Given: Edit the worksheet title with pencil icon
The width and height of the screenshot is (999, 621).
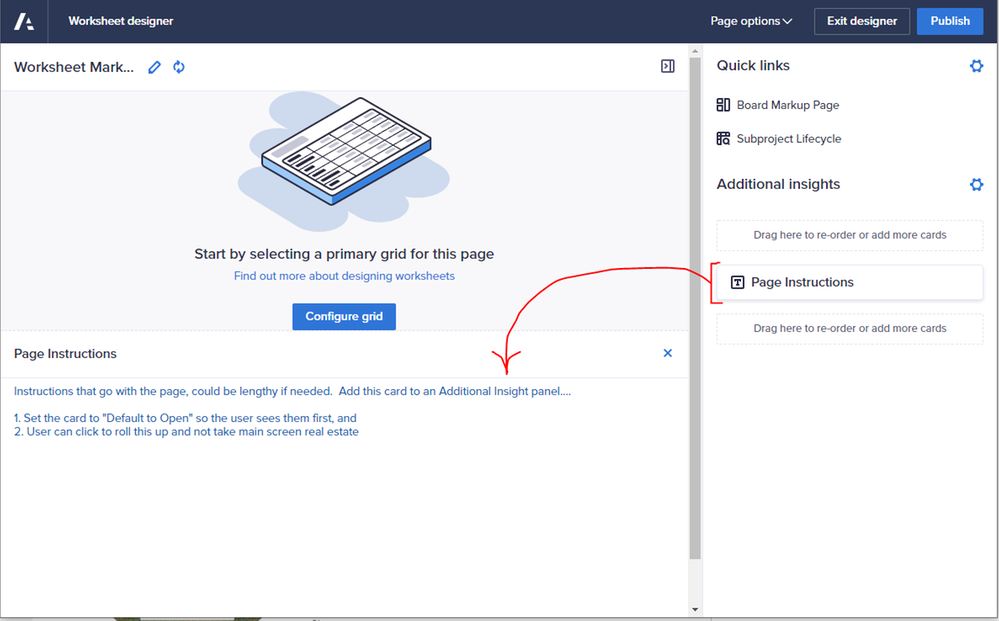Looking at the screenshot, I should [154, 67].
